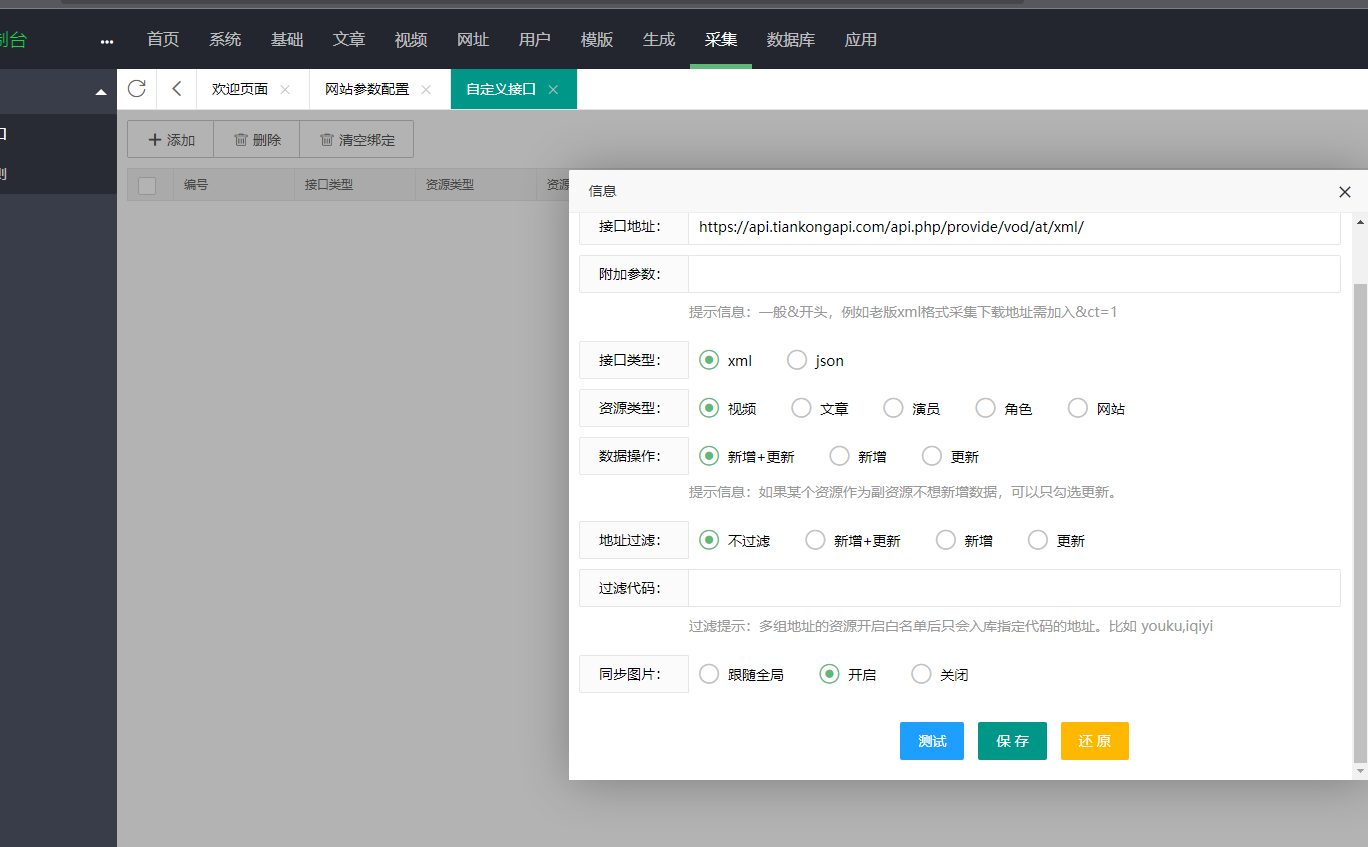Tick the select-all checkbox in table header

click(147, 185)
